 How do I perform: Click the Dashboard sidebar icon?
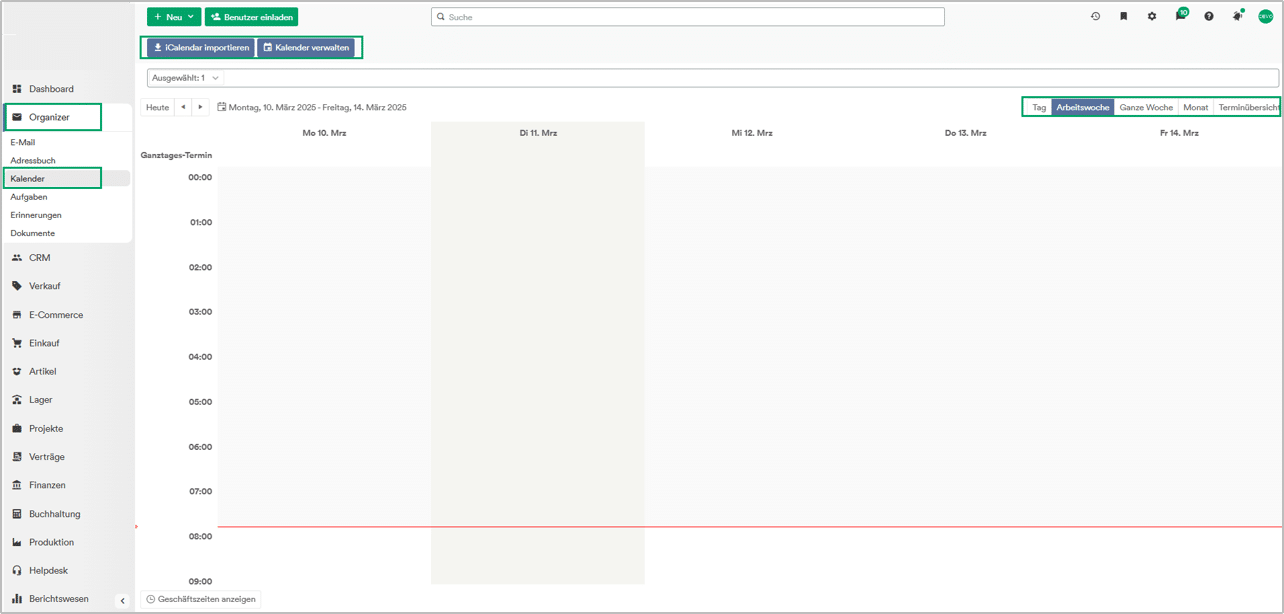click(x=17, y=89)
